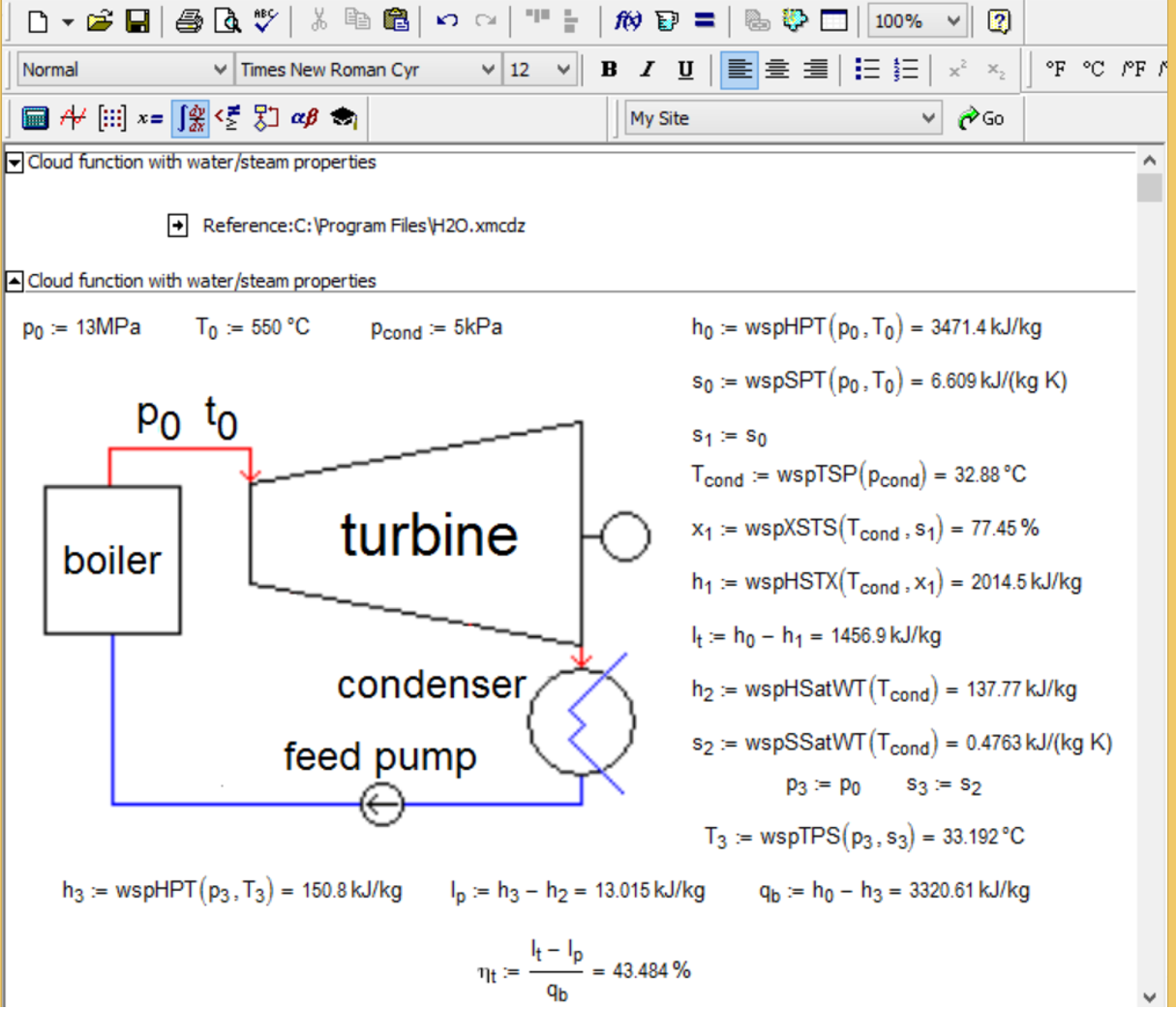Open Boolean toolbar
The image size is (1176, 1009).
[x=227, y=118]
